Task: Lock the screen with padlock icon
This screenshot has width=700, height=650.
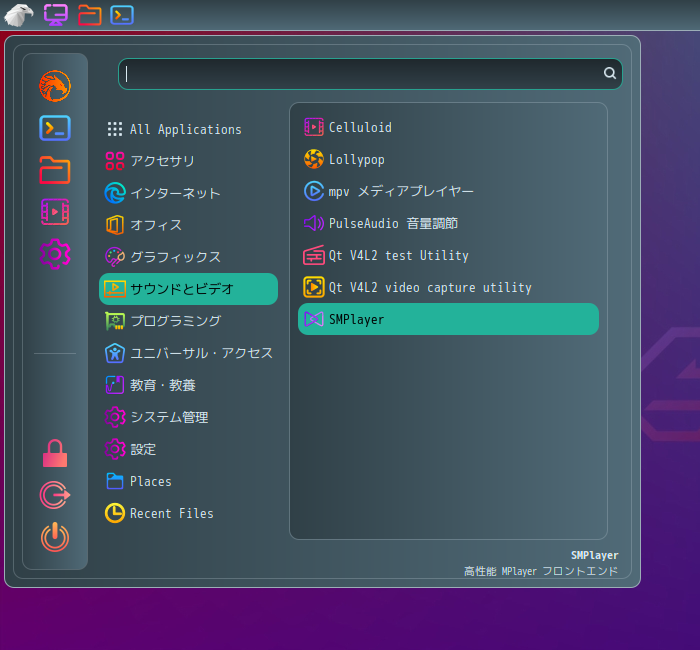Action: (x=55, y=453)
